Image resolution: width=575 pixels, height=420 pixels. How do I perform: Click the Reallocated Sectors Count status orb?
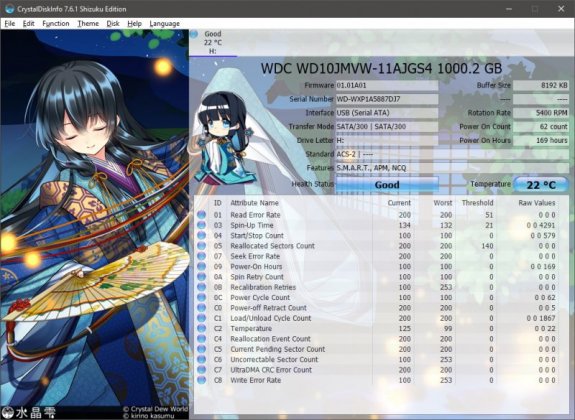tap(201, 246)
